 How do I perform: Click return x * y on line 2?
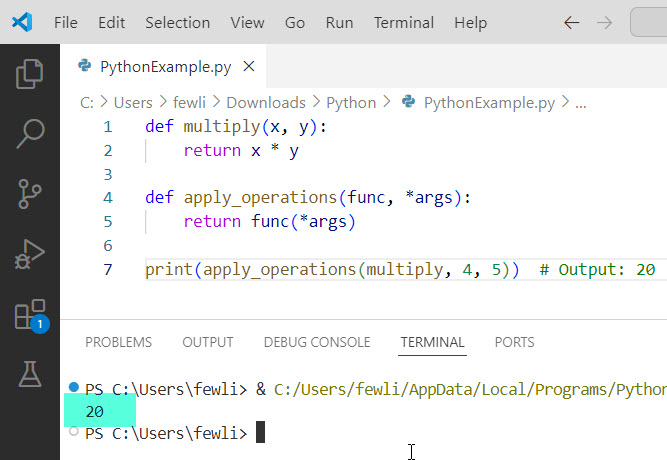[241, 151]
